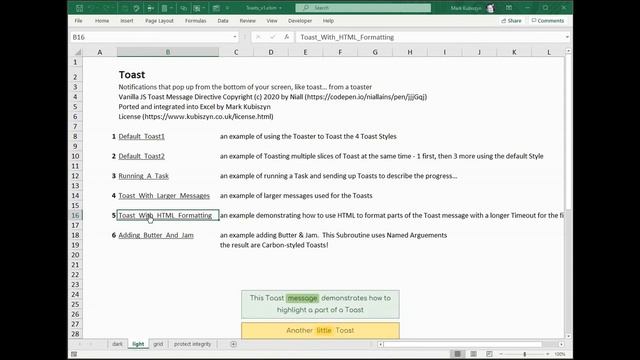The width and height of the screenshot is (640, 360).
Task: Open the user account avatar picture
Action: (x=491, y=8)
